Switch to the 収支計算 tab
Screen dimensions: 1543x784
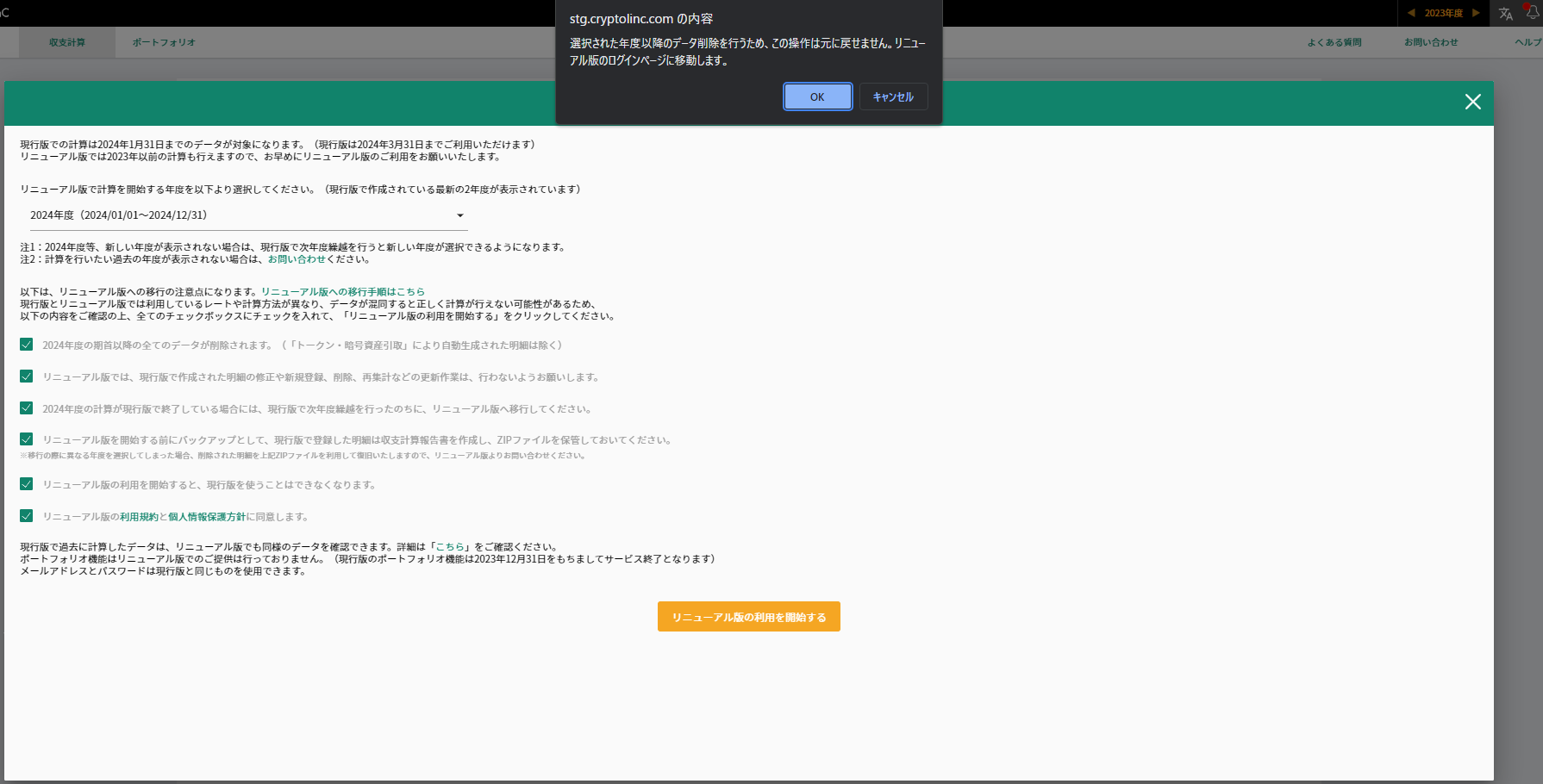pos(67,42)
